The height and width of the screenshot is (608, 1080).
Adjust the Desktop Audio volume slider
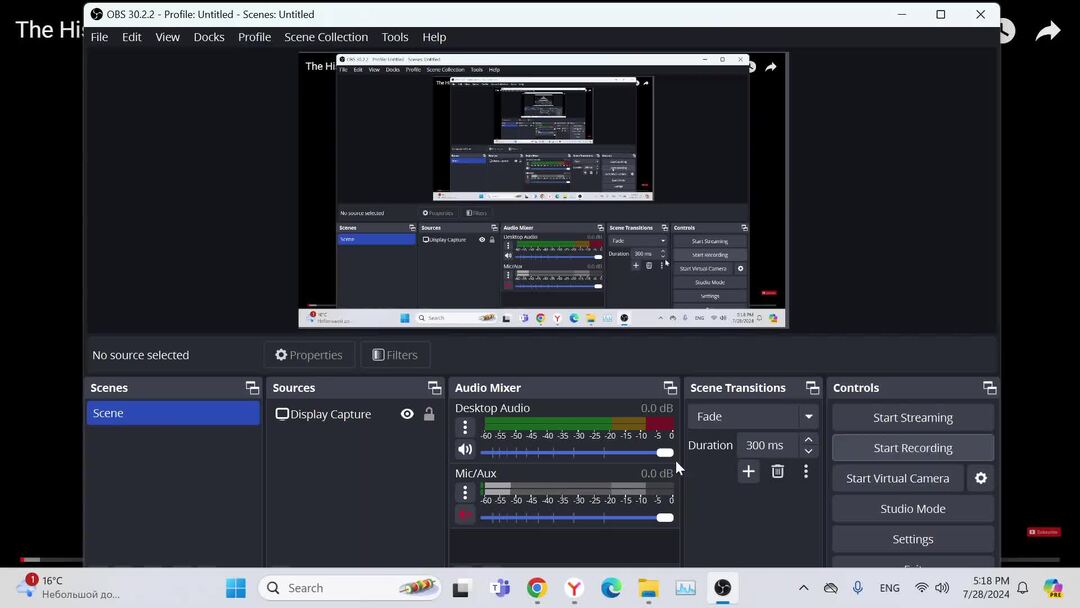(577, 452)
